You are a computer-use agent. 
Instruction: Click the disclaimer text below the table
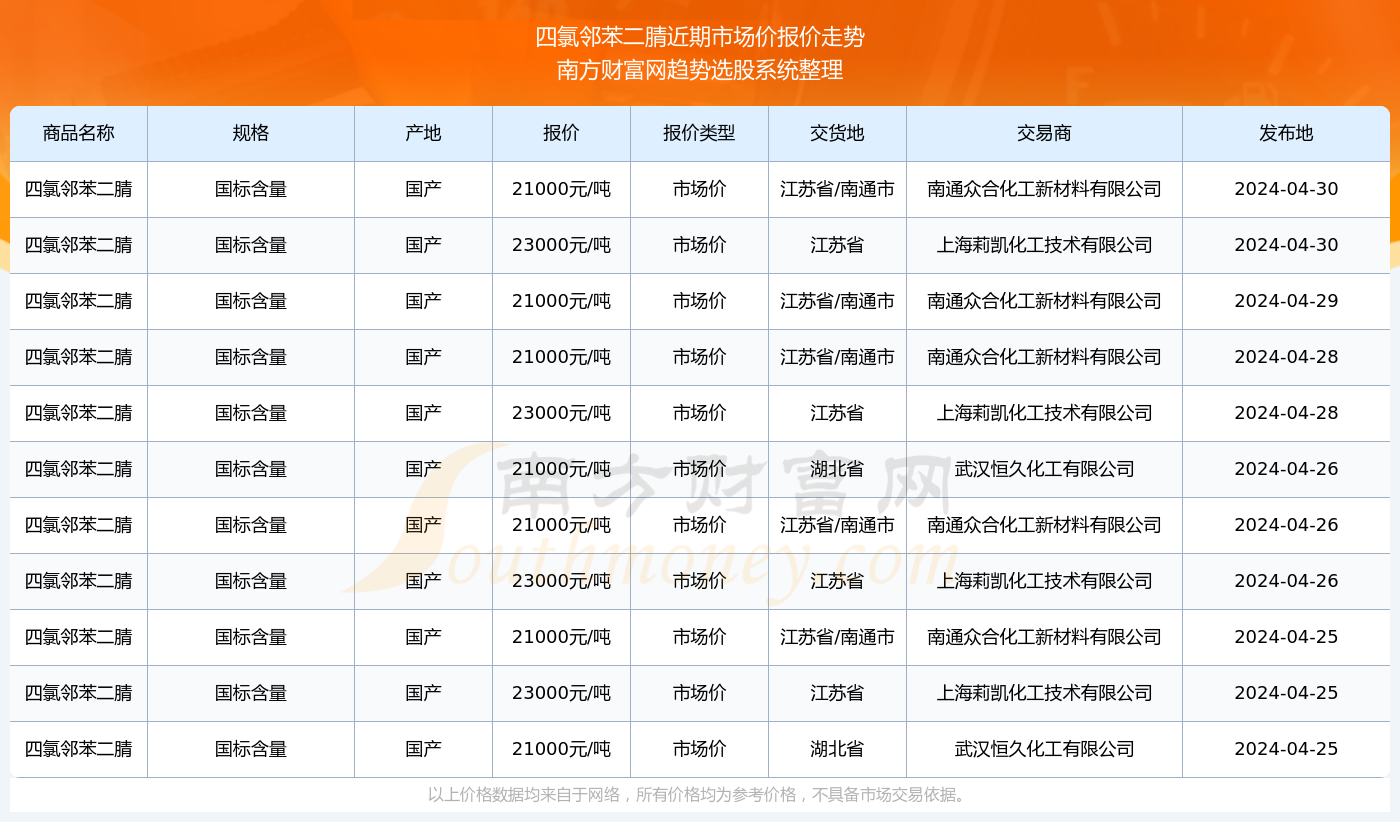tap(700, 795)
